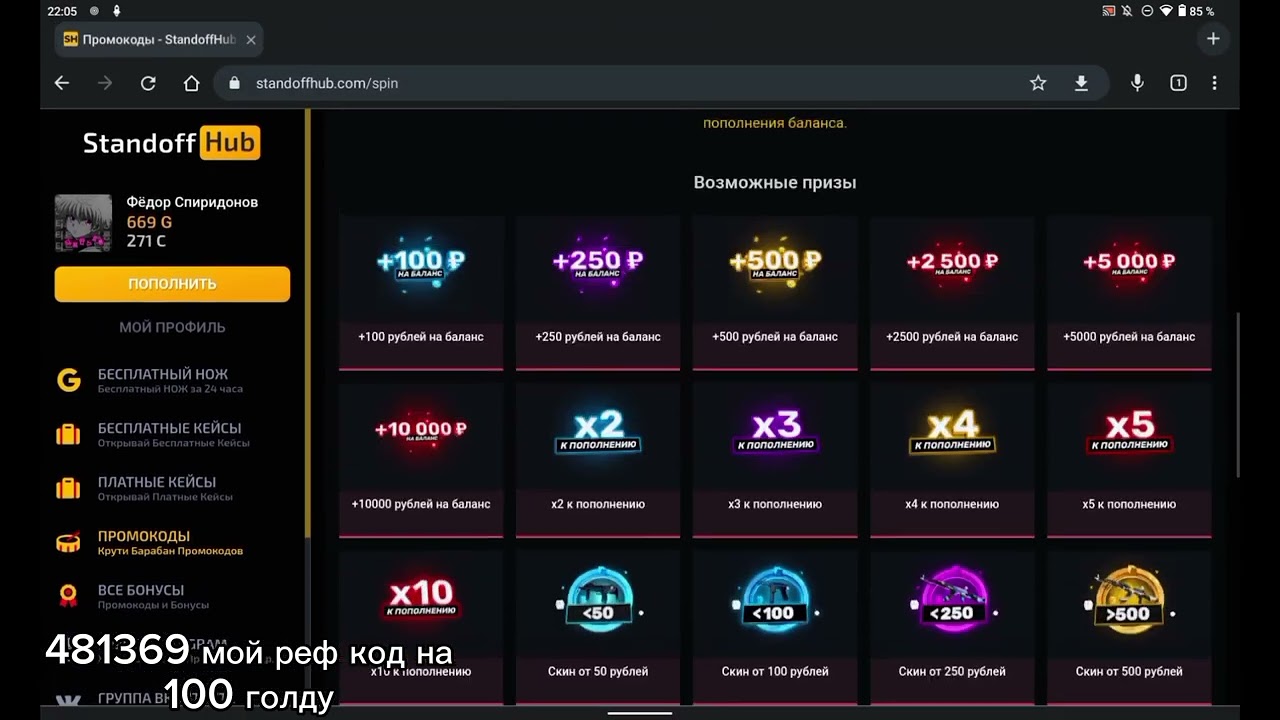Image resolution: width=1280 pixels, height=720 pixels.
Task: Open МОЙ ПРОФИЛЬ link
Action: pyautogui.click(x=172, y=327)
